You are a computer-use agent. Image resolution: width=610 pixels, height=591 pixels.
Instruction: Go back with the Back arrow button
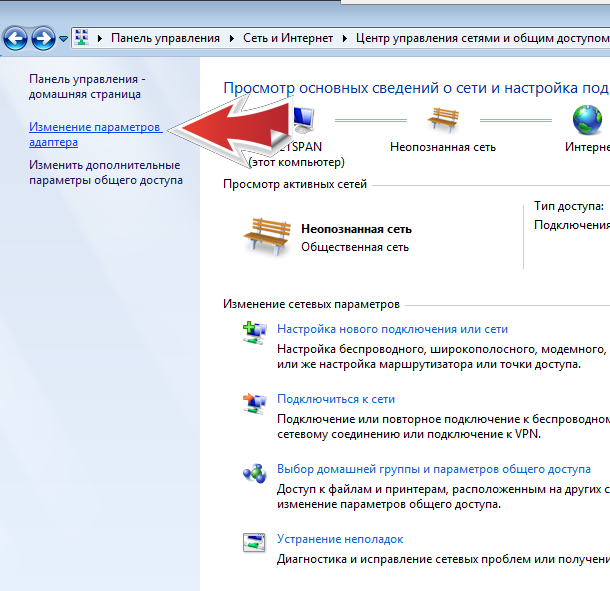pyautogui.click(x=15, y=39)
